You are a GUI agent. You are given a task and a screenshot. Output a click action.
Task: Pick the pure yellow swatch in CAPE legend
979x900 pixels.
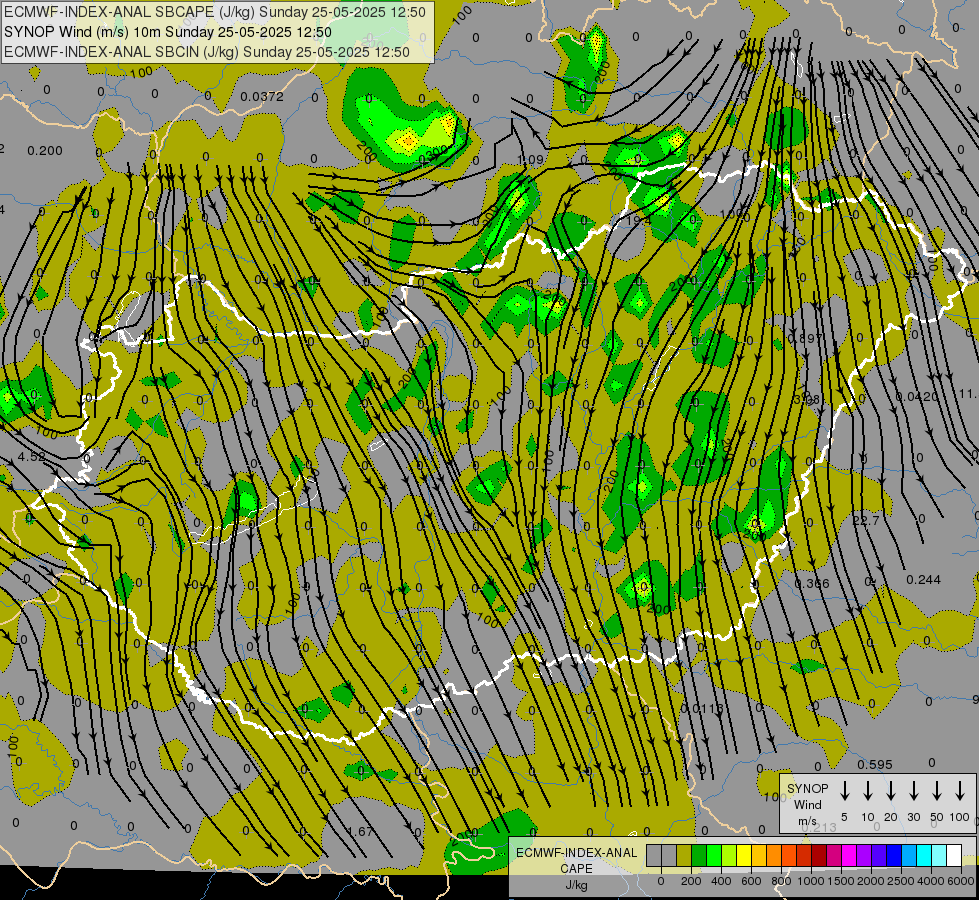[744, 856]
